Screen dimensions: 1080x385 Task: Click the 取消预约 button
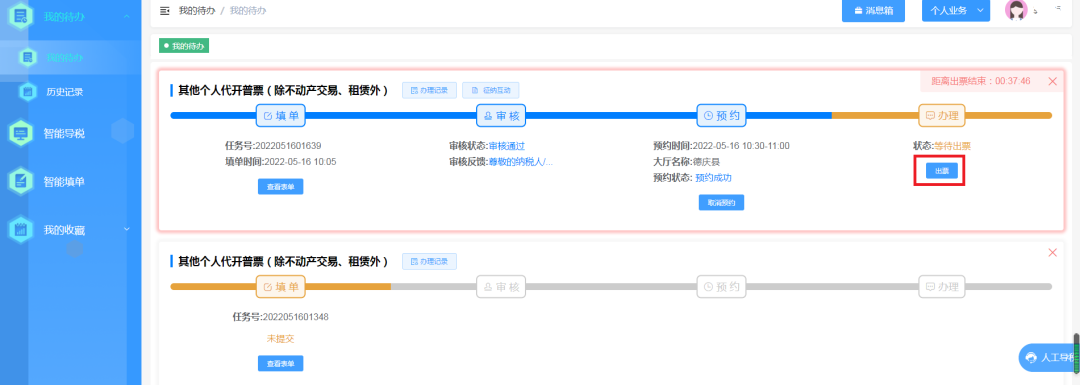click(721, 202)
